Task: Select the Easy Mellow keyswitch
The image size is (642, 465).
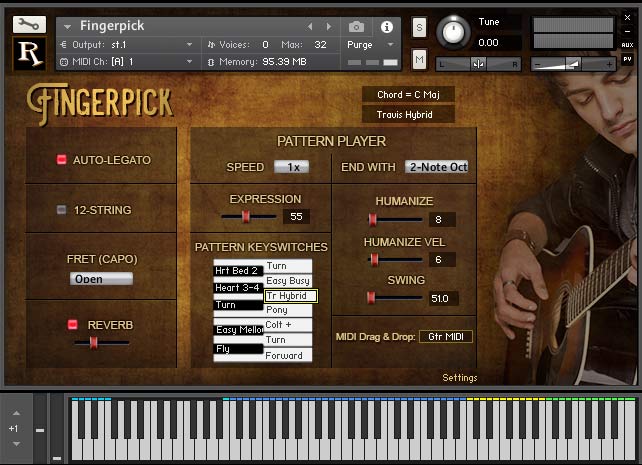Action: pyautogui.click(x=239, y=330)
